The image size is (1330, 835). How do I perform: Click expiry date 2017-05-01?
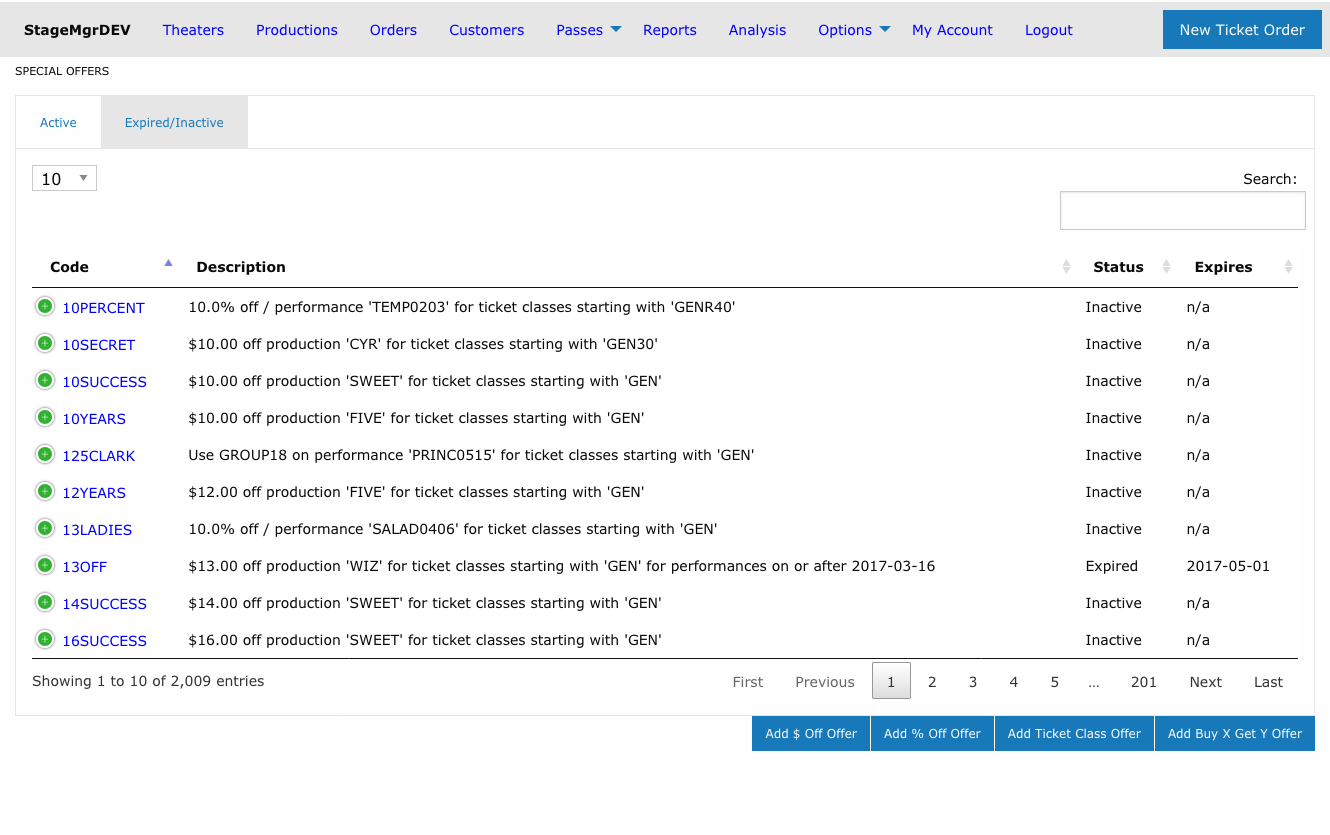[1228, 566]
